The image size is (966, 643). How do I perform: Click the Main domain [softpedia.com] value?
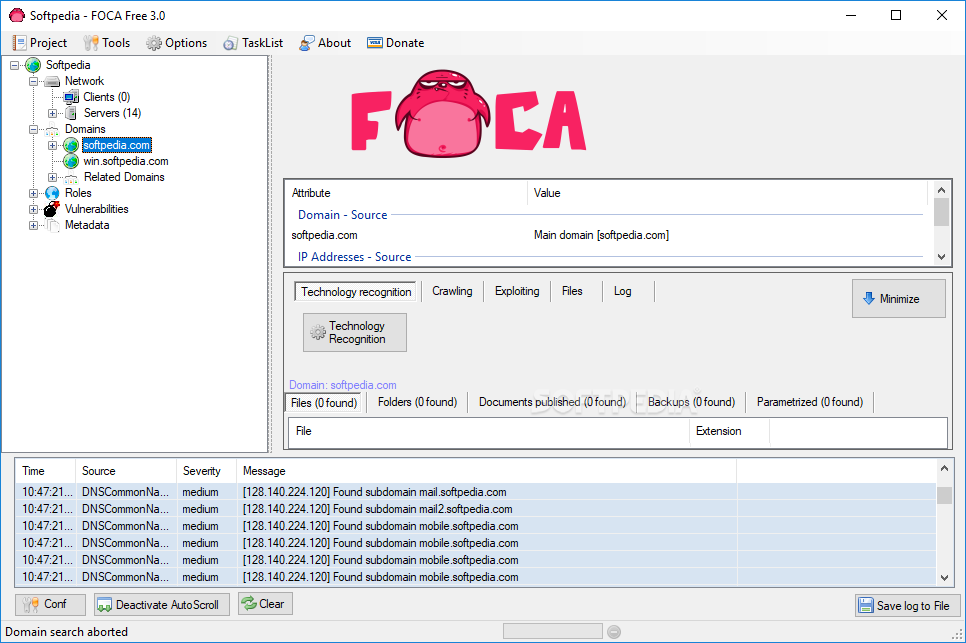tap(601, 235)
